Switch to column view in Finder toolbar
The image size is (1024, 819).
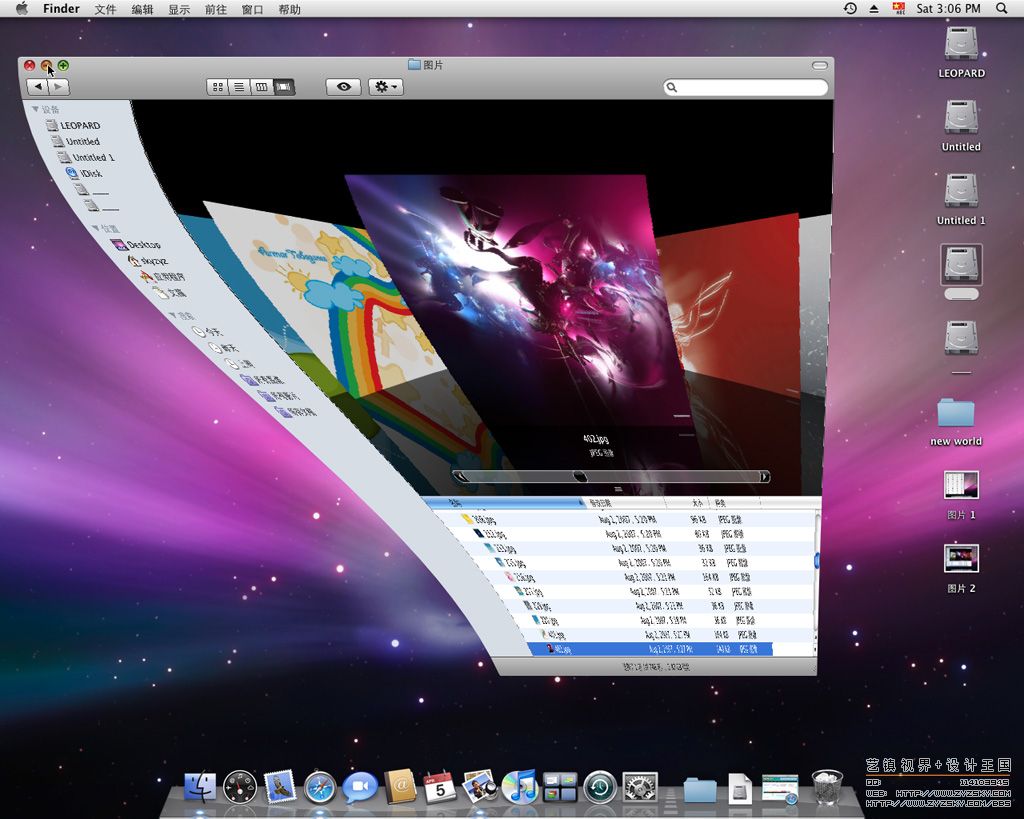[x=261, y=87]
